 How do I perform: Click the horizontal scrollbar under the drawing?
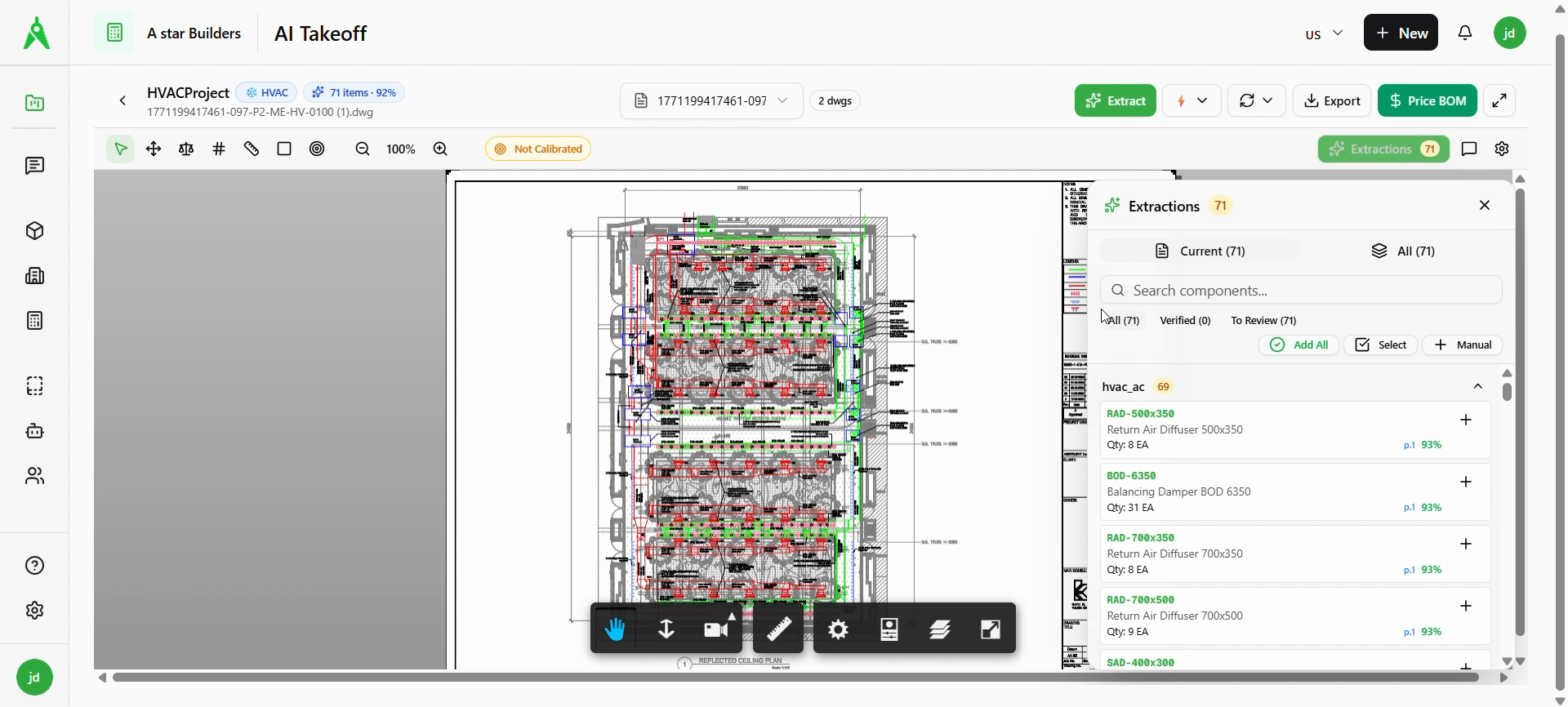click(x=796, y=678)
